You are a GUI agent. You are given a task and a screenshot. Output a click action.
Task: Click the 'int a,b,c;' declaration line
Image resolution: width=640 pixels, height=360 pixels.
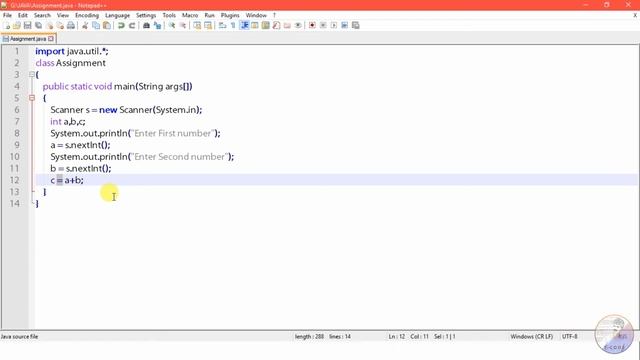point(68,121)
